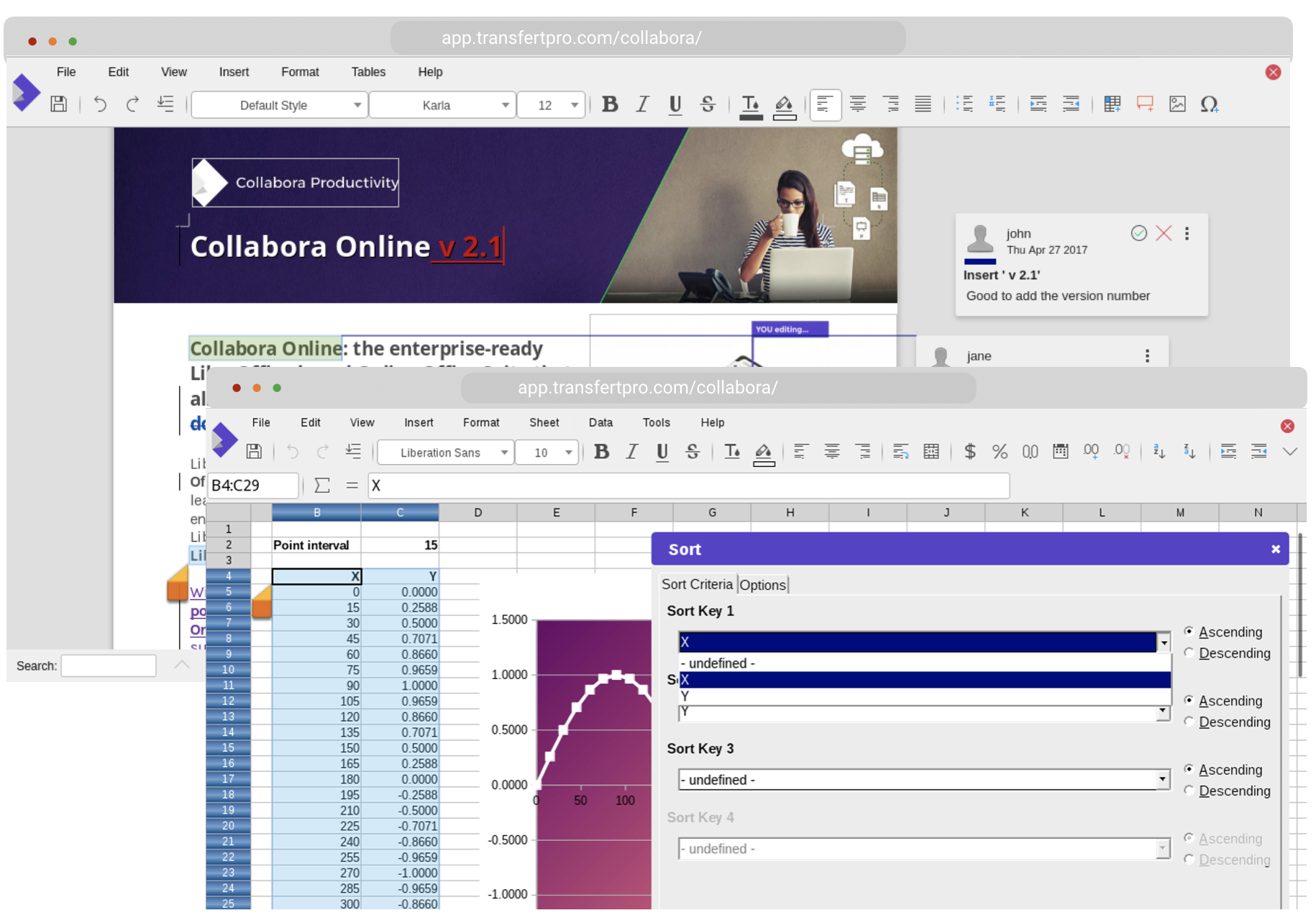The height and width of the screenshot is (918, 1316).
Task: Click previous search result arrow
Action: (x=182, y=665)
